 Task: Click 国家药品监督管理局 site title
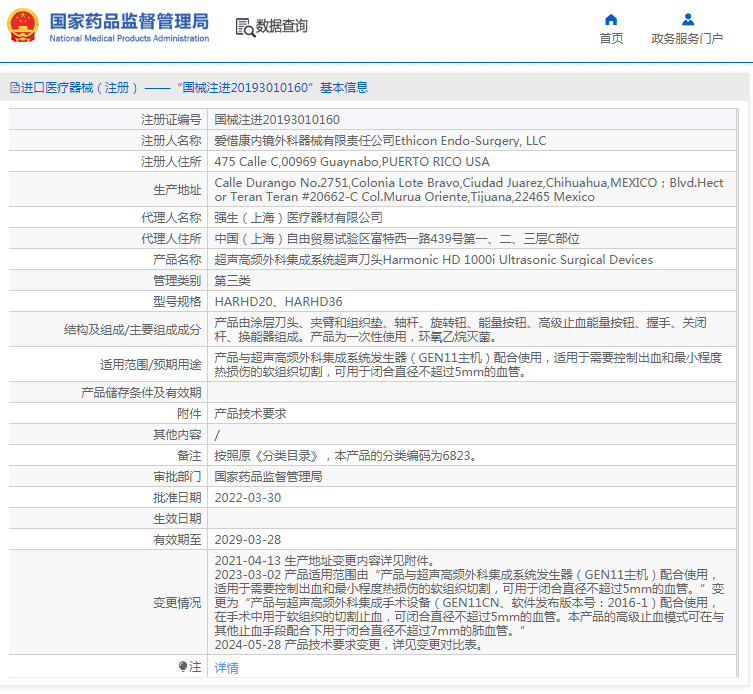tap(129, 21)
